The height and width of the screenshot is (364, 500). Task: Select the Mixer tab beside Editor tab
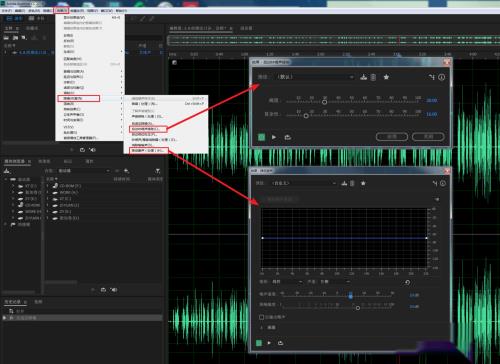[x=246, y=28]
